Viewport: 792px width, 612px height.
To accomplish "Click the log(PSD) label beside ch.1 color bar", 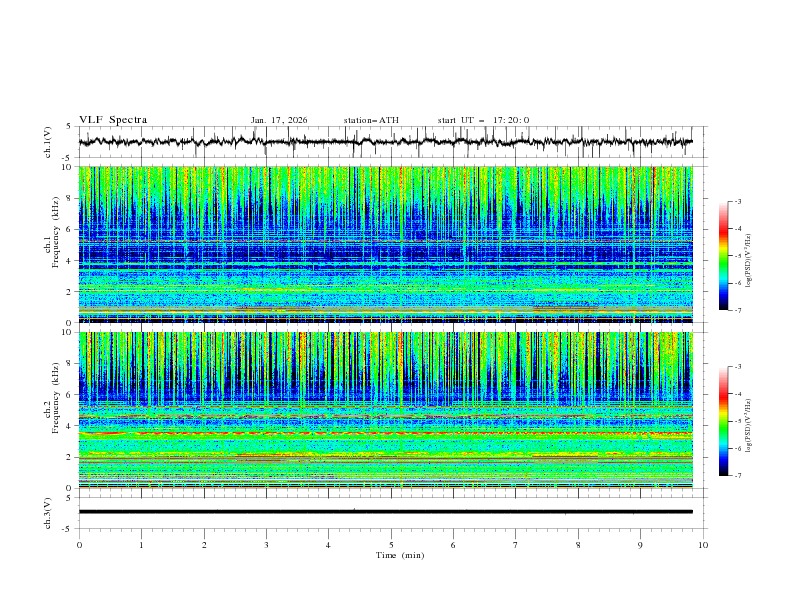I will pyautogui.click(x=748, y=261).
